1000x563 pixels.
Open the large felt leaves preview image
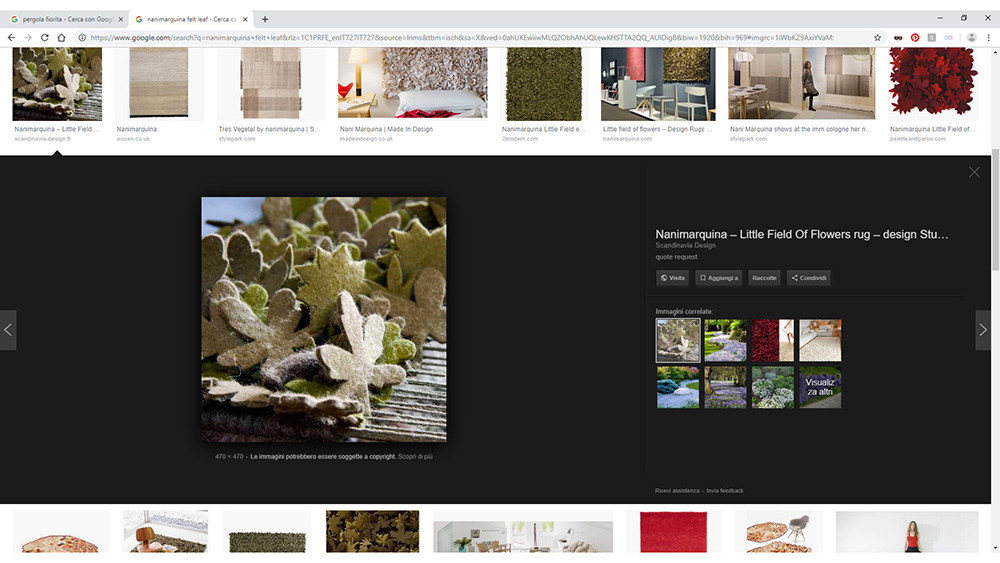coord(324,319)
